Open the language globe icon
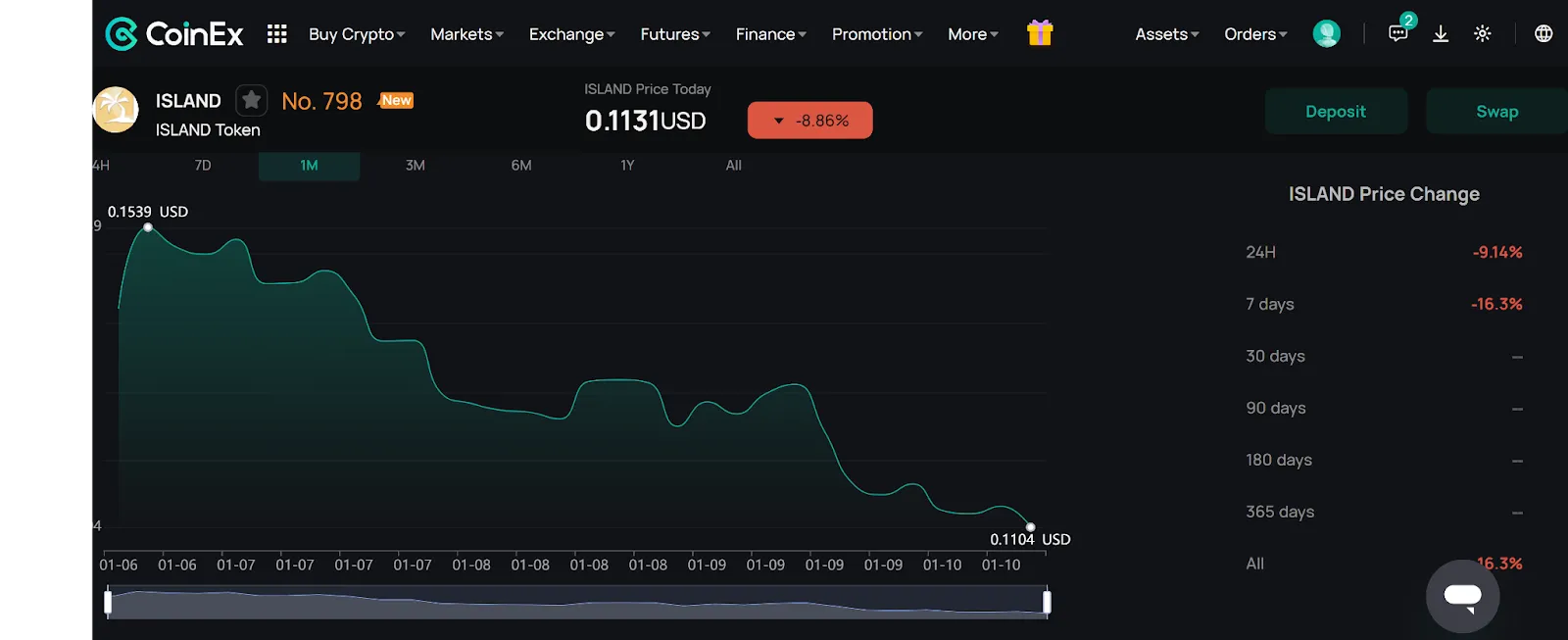The height and width of the screenshot is (640, 1568). [x=1543, y=34]
